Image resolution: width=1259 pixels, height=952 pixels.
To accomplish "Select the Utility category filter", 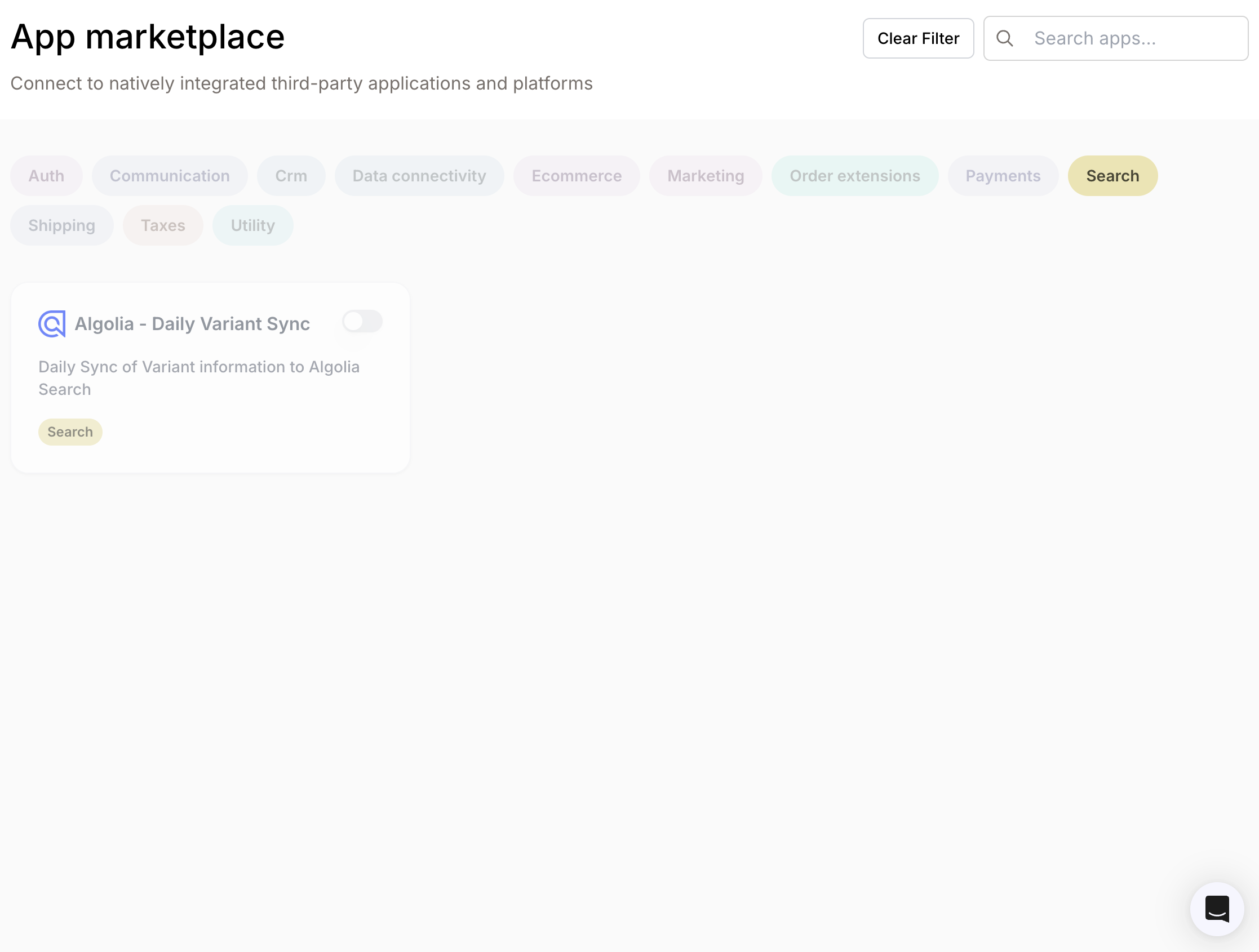I will [x=252, y=225].
